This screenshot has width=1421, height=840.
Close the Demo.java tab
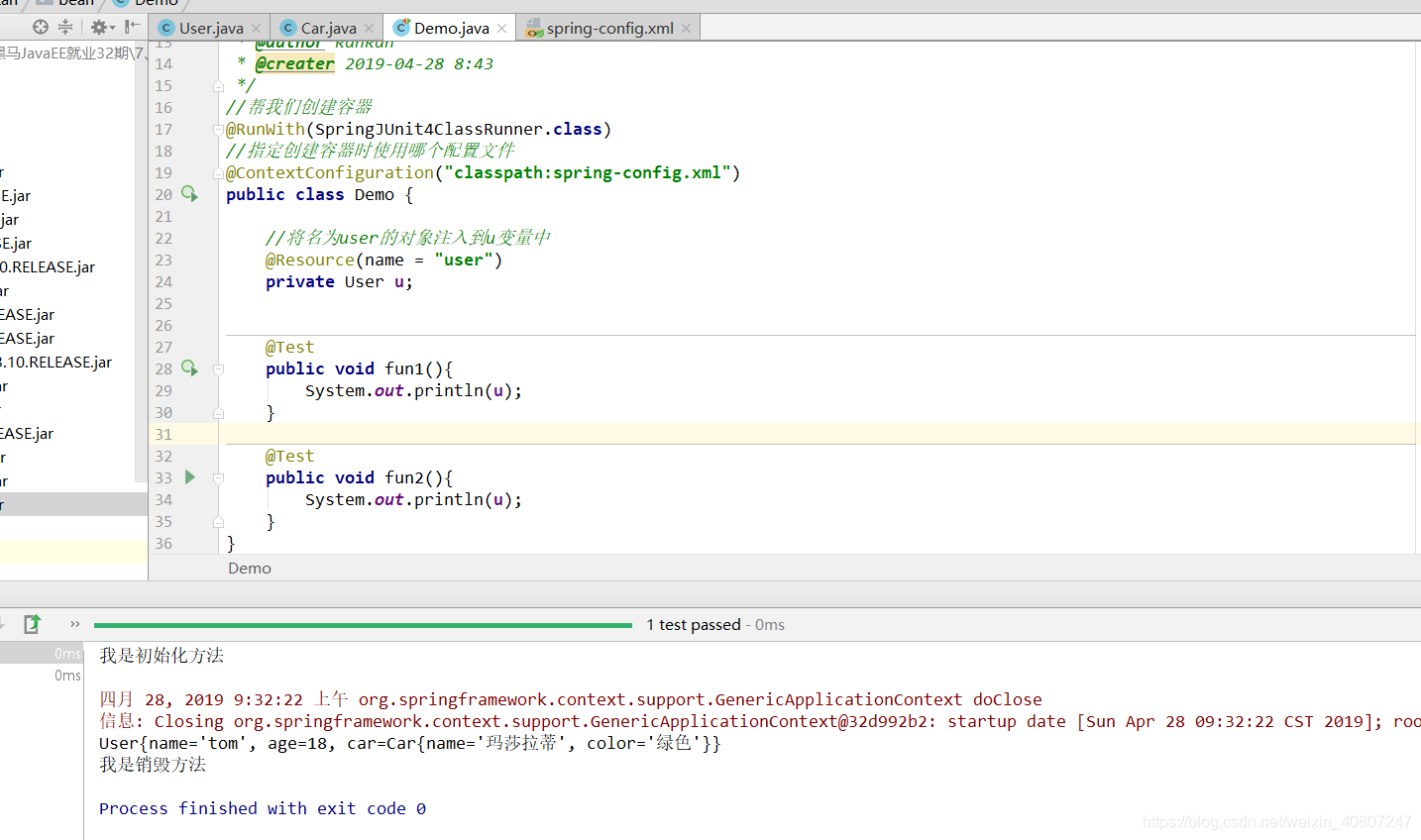502,29
